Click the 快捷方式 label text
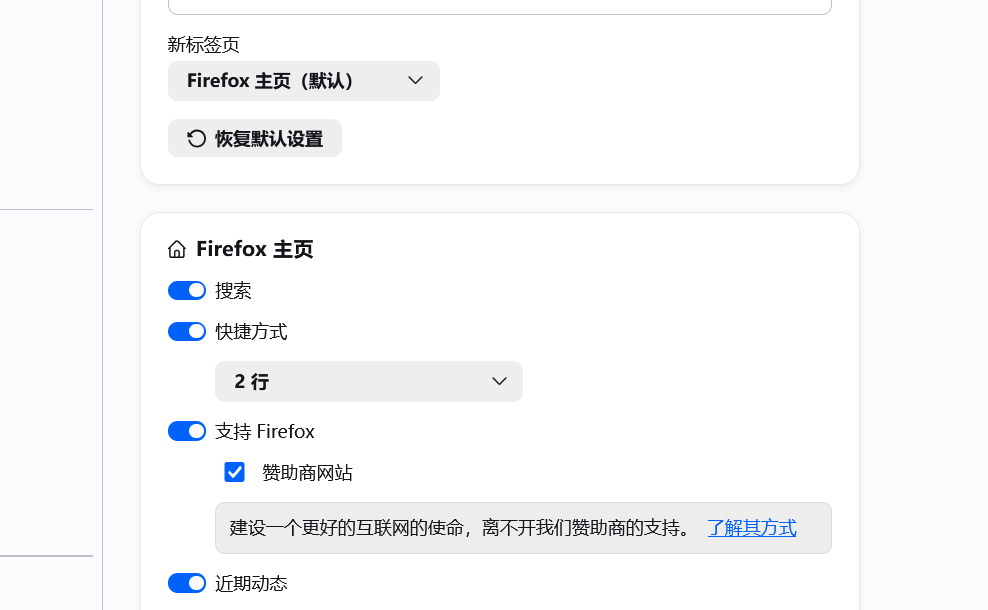988x610 pixels. pyautogui.click(x=251, y=332)
